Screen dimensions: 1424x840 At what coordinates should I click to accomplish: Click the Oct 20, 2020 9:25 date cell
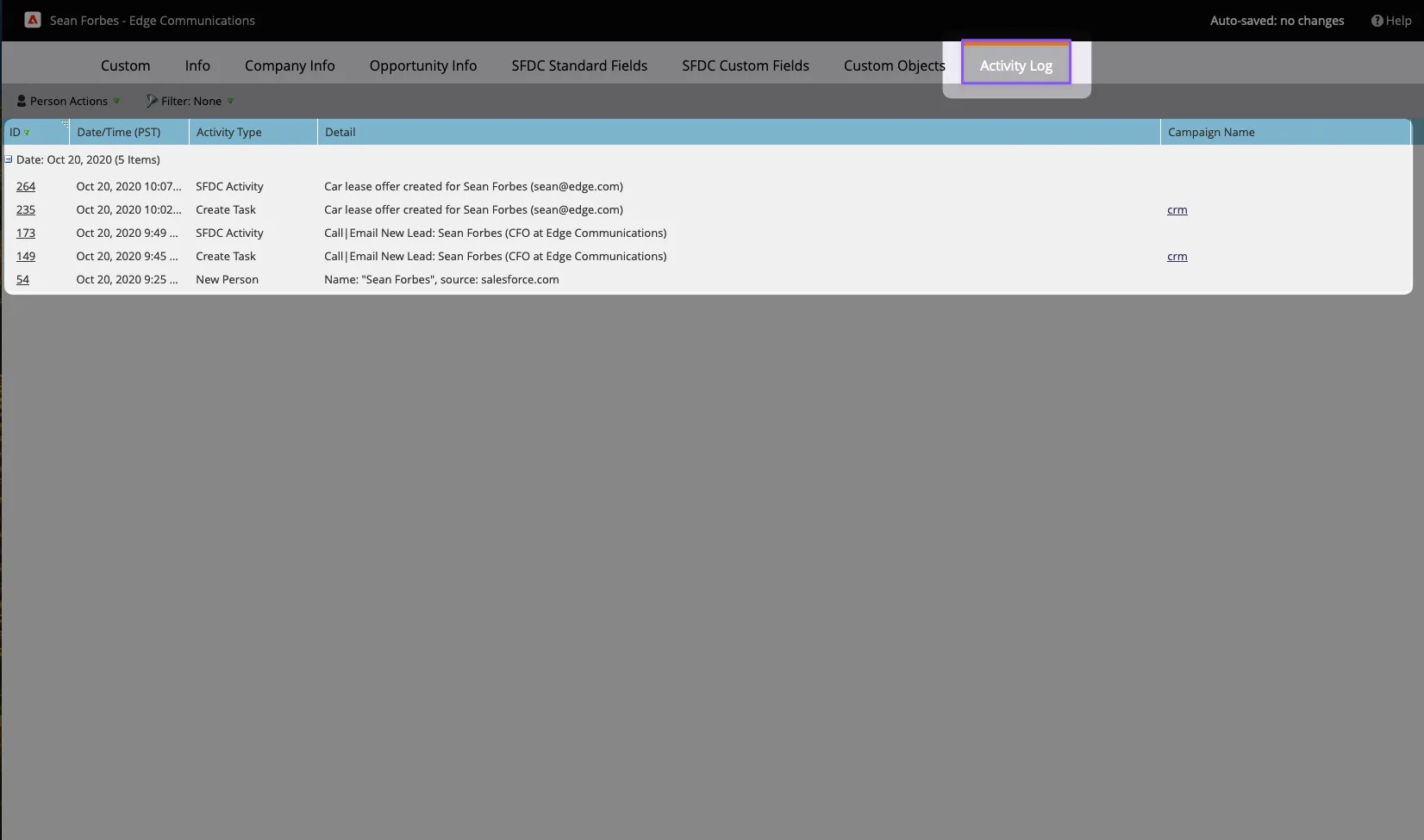tap(127, 279)
